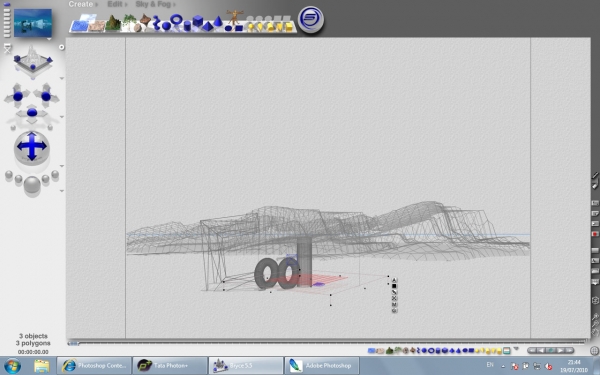Click the right camera cross control

pos(46,96)
